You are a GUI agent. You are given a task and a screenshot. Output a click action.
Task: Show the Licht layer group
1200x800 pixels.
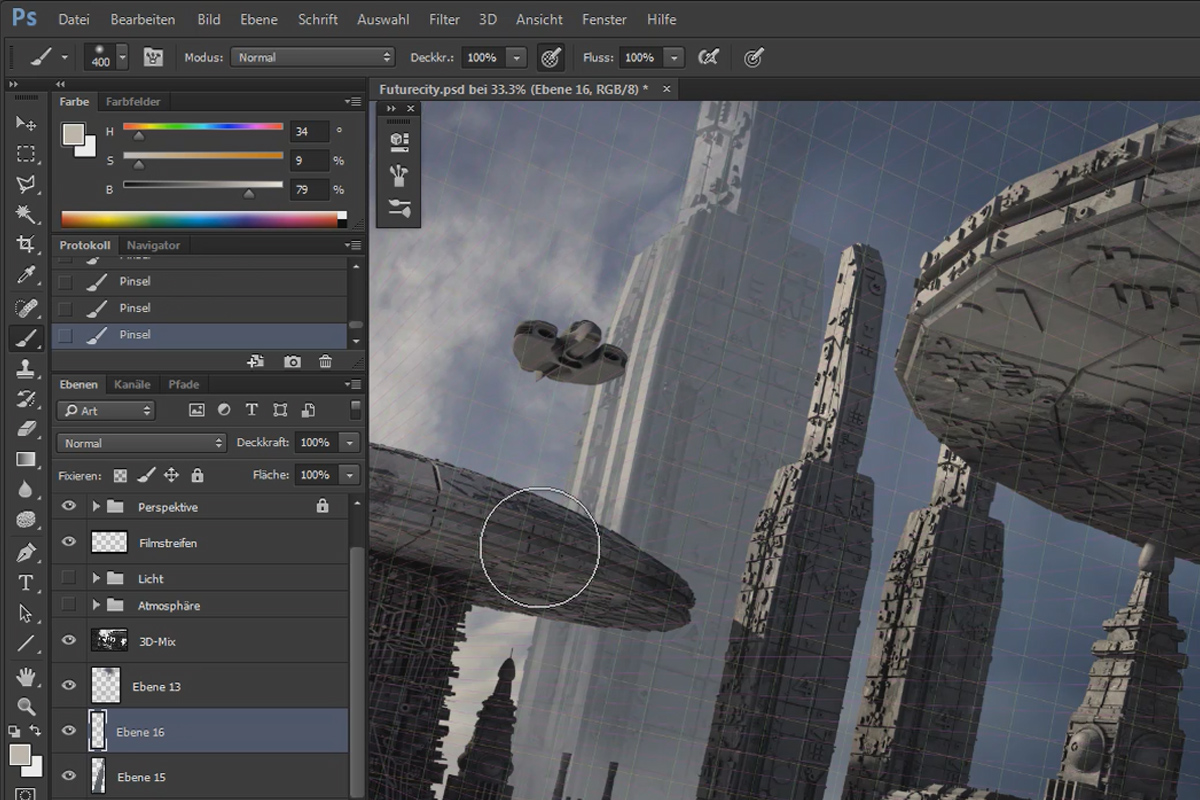coord(68,578)
